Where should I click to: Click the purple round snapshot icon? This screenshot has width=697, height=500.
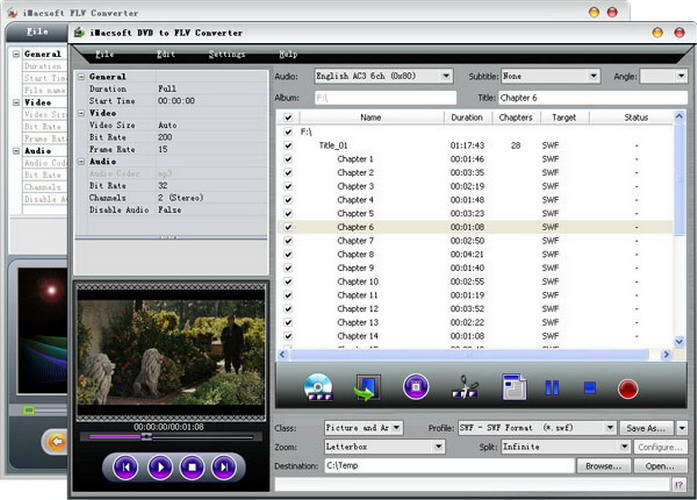coord(416,386)
